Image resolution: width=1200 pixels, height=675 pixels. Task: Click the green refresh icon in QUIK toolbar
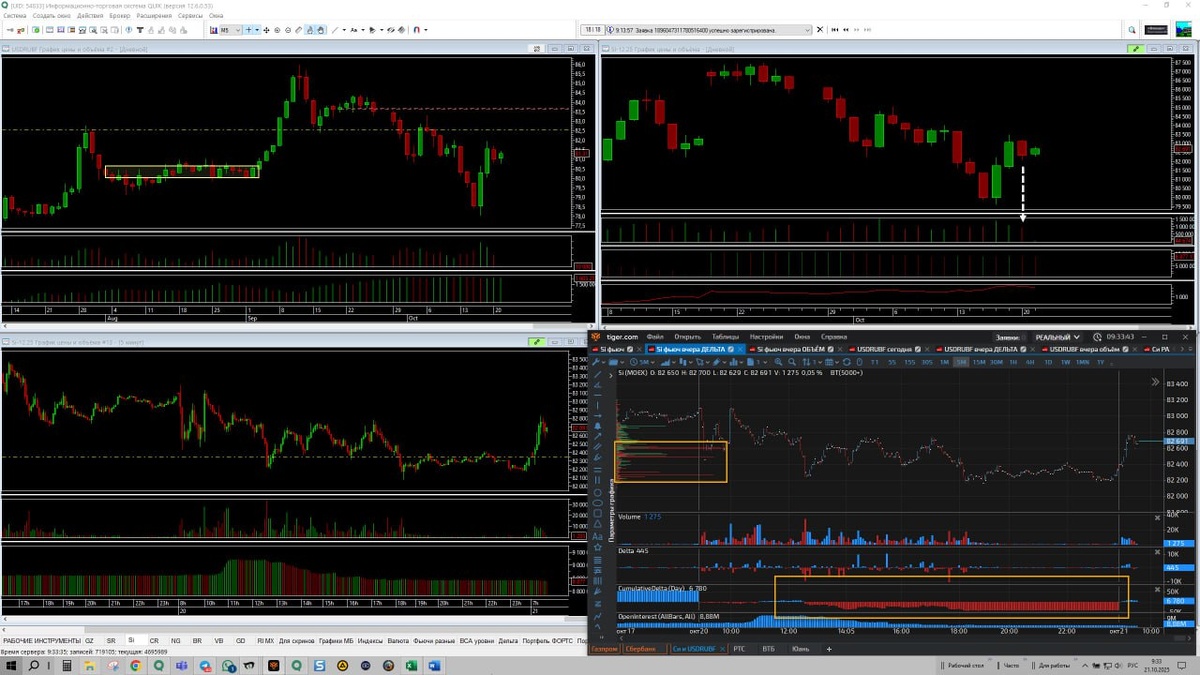click(x=36, y=30)
